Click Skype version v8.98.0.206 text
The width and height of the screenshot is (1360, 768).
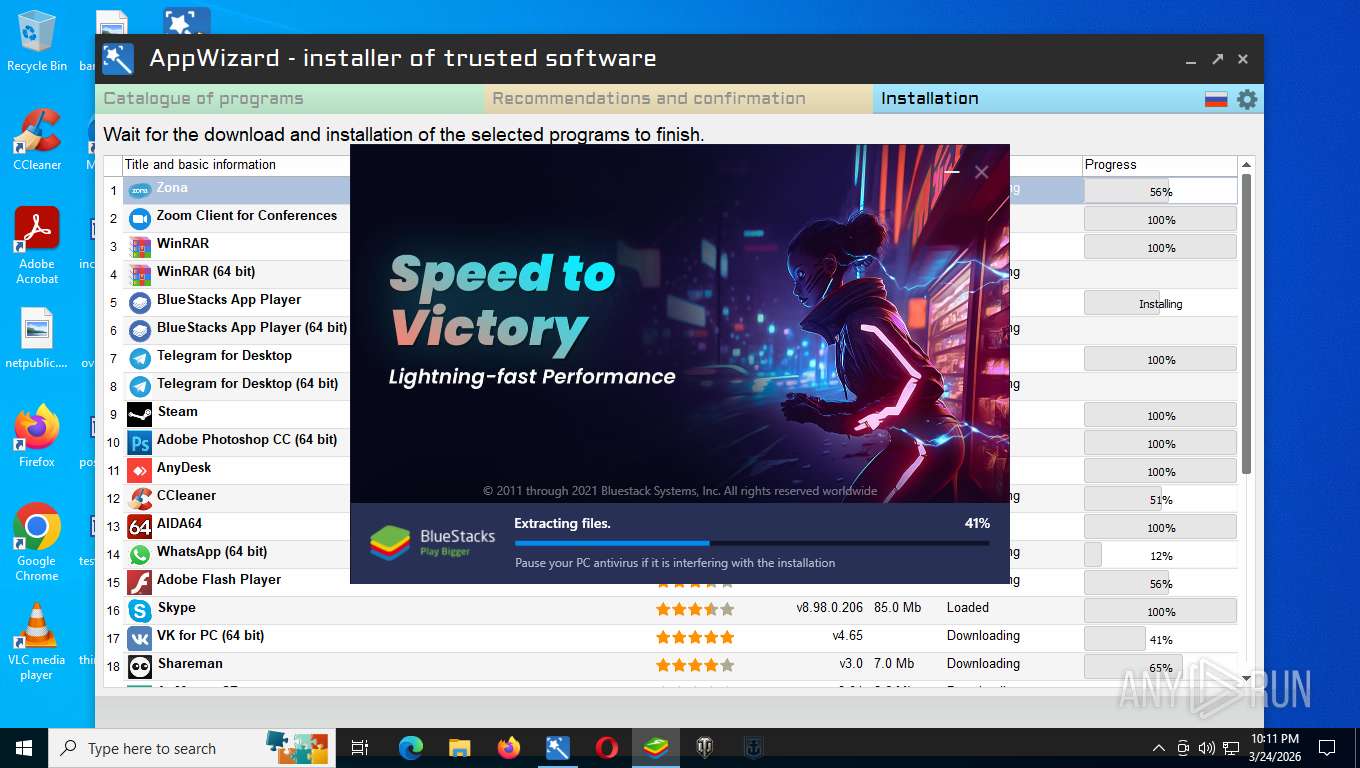click(x=829, y=608)
